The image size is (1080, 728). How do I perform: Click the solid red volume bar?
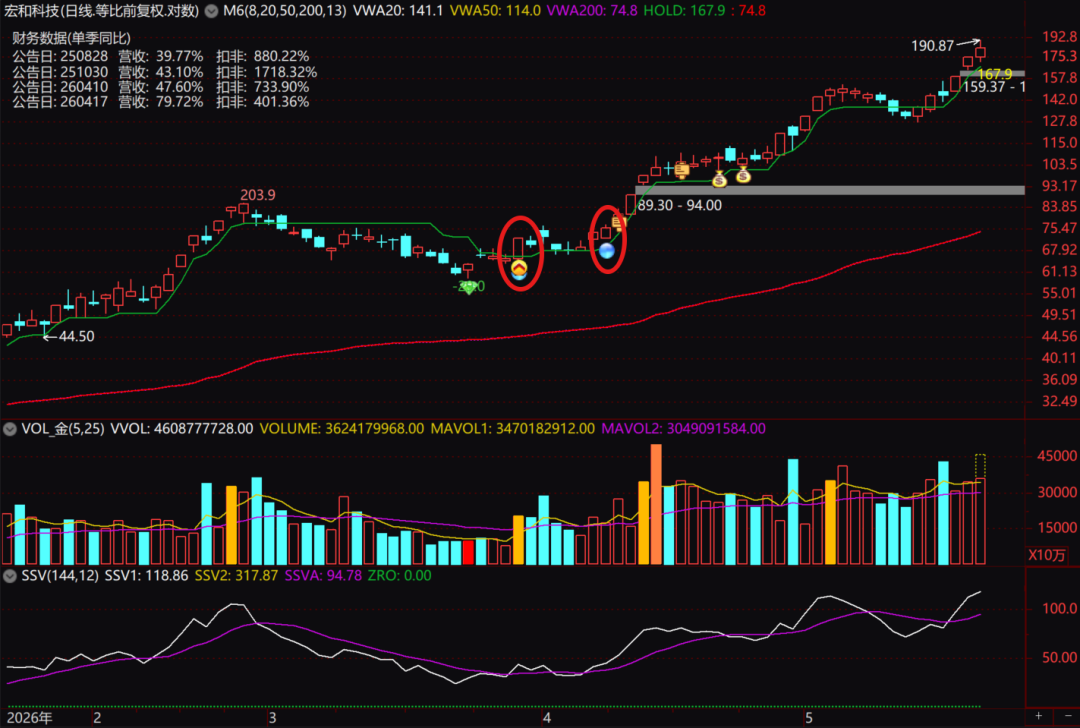point(468,552)
